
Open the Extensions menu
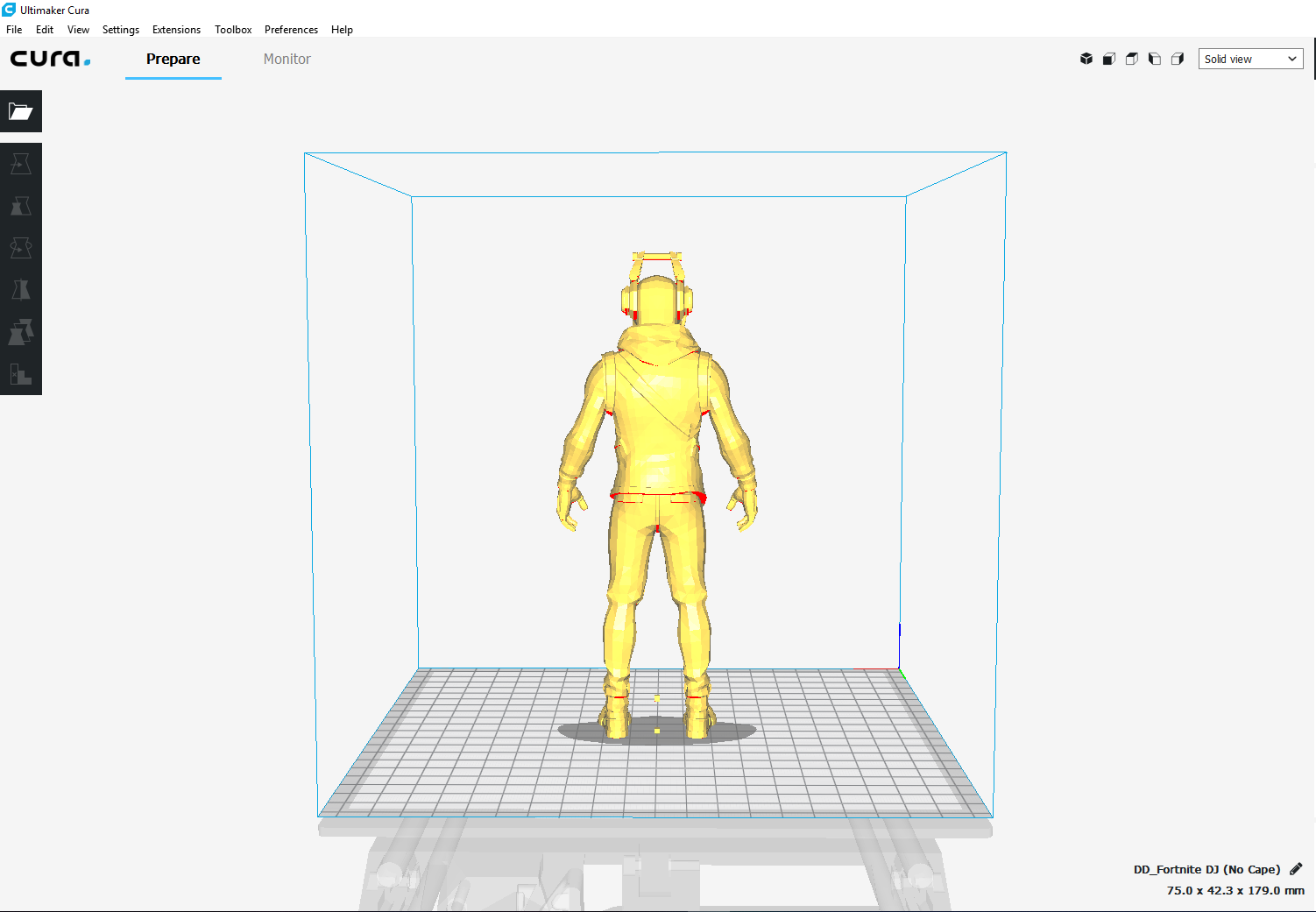point(176,30)
